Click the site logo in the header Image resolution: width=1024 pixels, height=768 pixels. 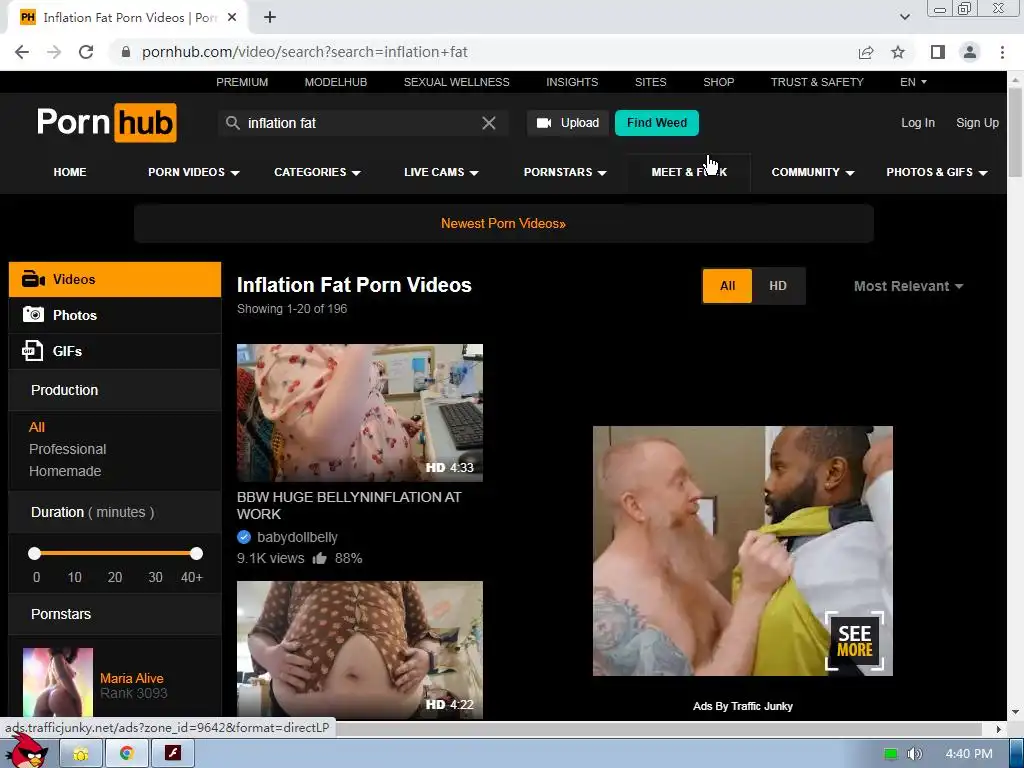click(x=106, y=122)
